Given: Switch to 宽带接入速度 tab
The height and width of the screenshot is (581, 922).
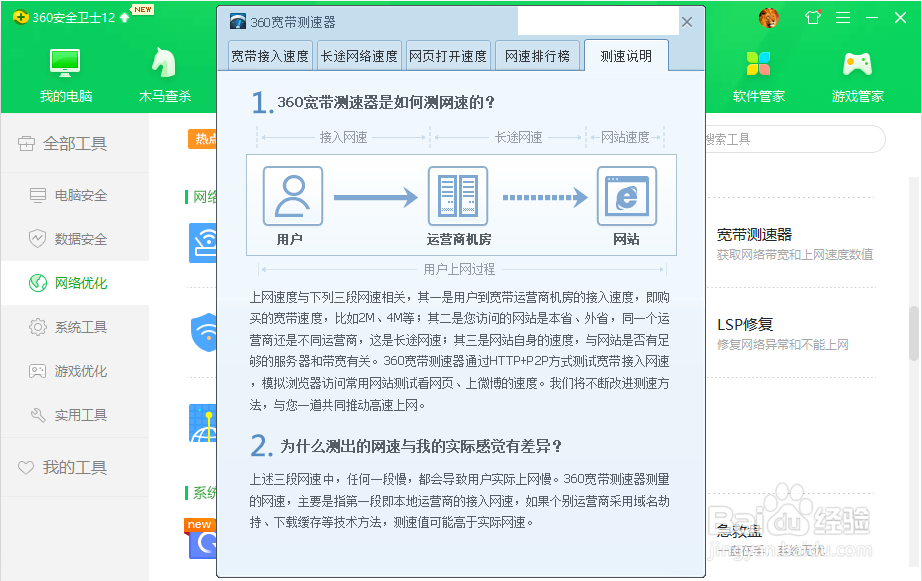Looking at the screenshot, I should [270, 56].
